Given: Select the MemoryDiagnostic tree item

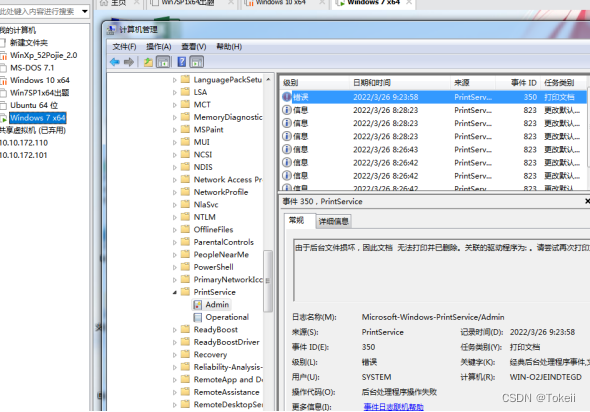Looking at the screenshot, I should 228,117.
